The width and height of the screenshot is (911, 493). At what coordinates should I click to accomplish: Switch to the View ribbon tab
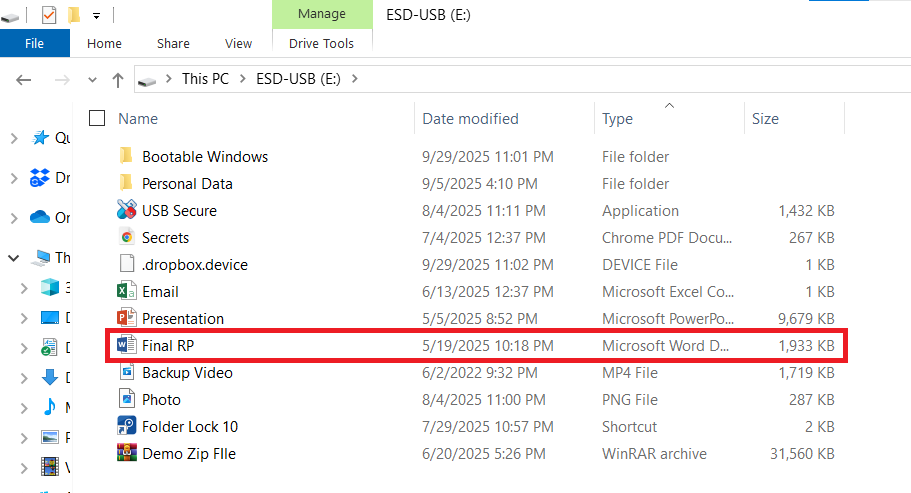238,44
